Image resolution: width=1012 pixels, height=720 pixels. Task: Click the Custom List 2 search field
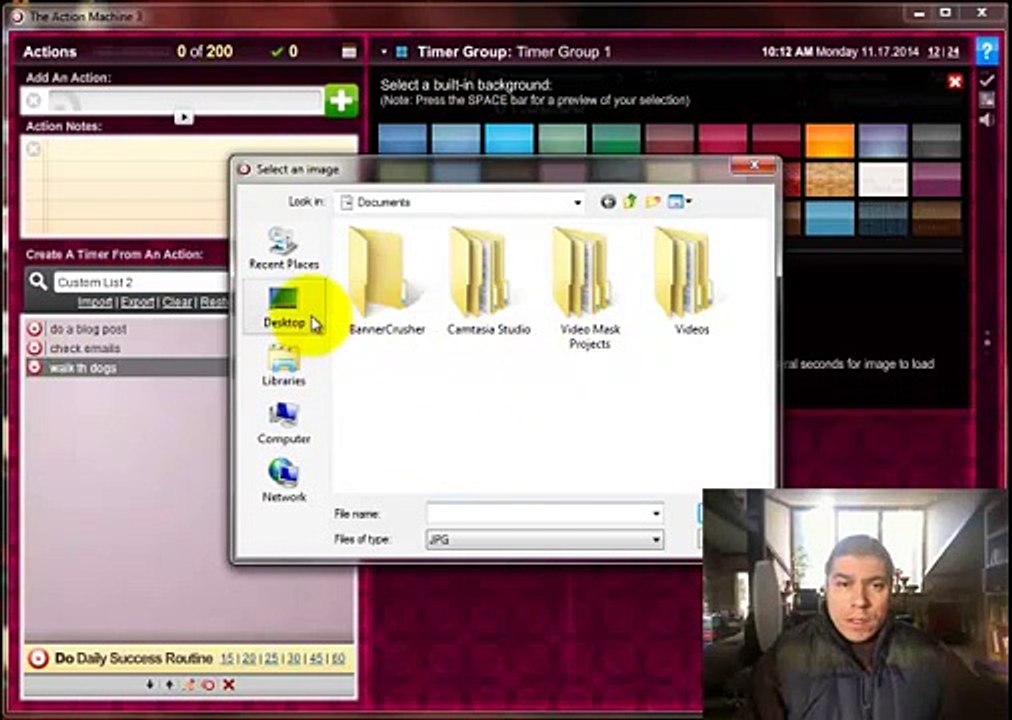tap(141, 282)
